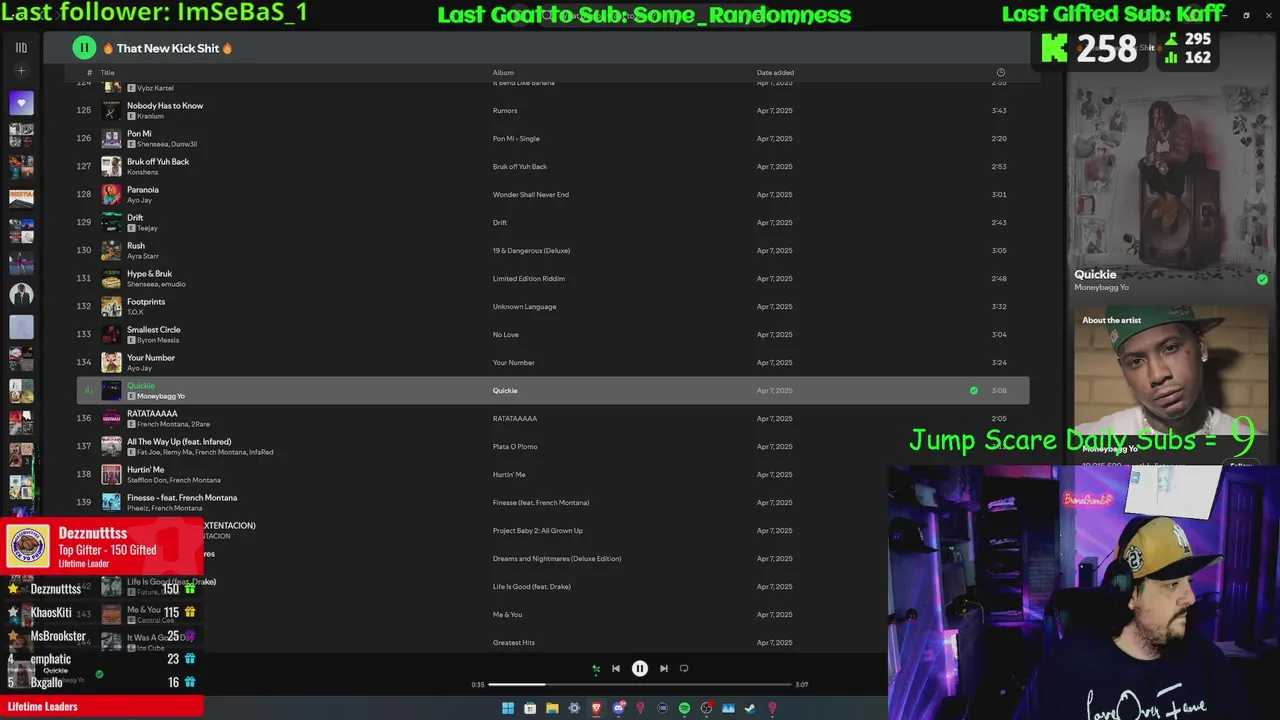
Task: Open Liked Songs heart playlist
Action: (x=21, y=102)
